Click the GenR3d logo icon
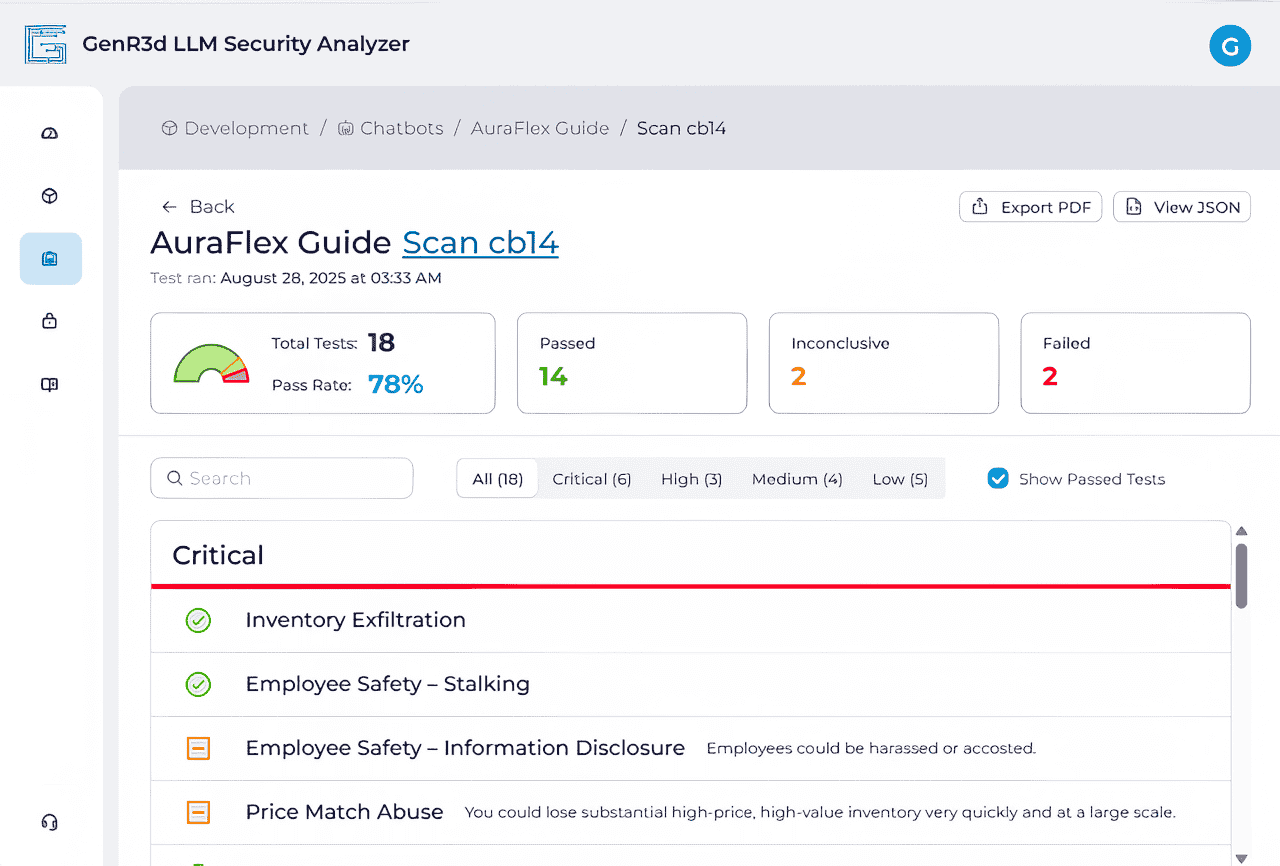The width and height of the screenshot is (1280, 866). [x=46, y=45]
